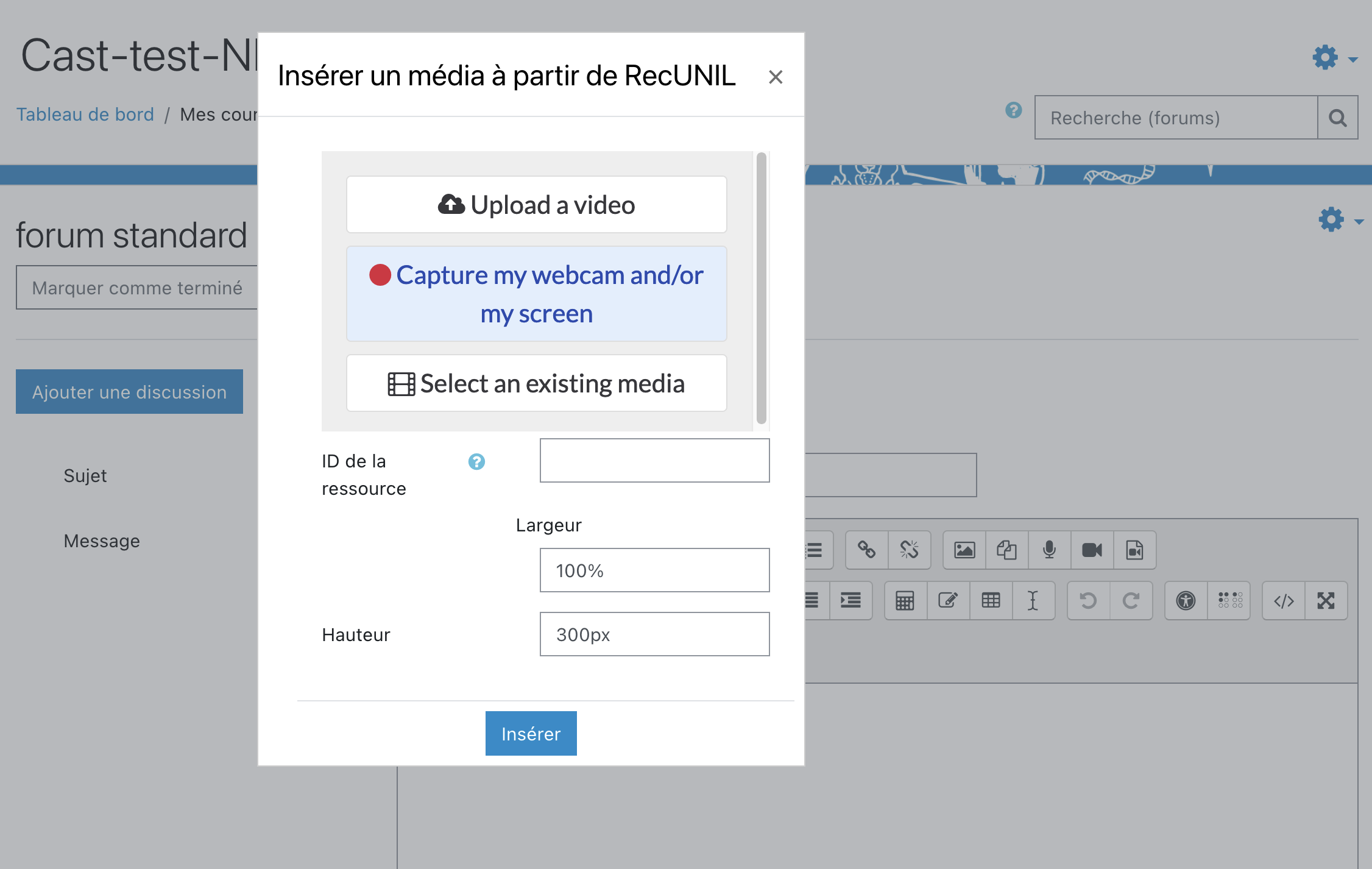Screen dimensions: 1372x869
Task: Choose Select an existing media
Action: (536, 383)
